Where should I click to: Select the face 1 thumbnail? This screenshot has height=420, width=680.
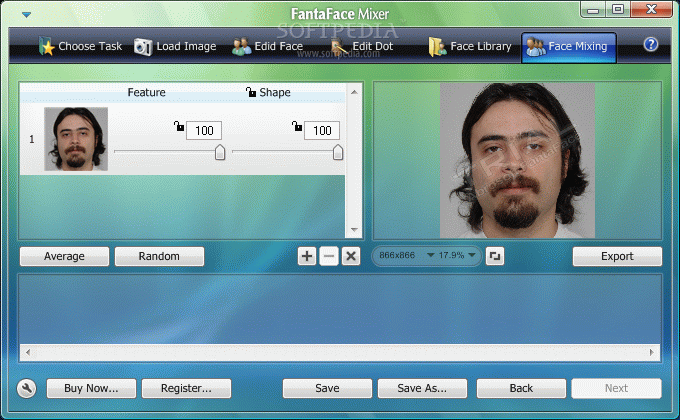(x=76, y=139)
